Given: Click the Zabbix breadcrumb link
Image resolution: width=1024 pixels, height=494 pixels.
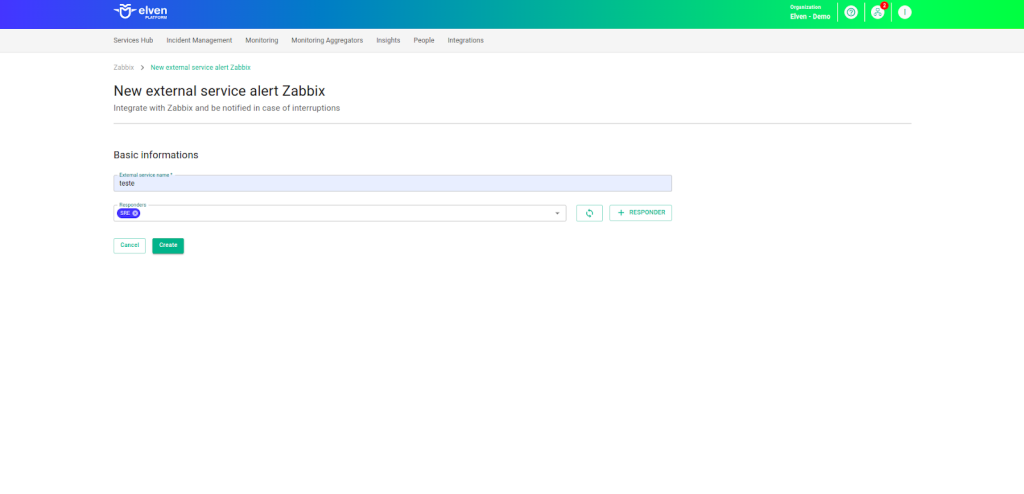Looking at the screenshot, I should coord(124,67).
